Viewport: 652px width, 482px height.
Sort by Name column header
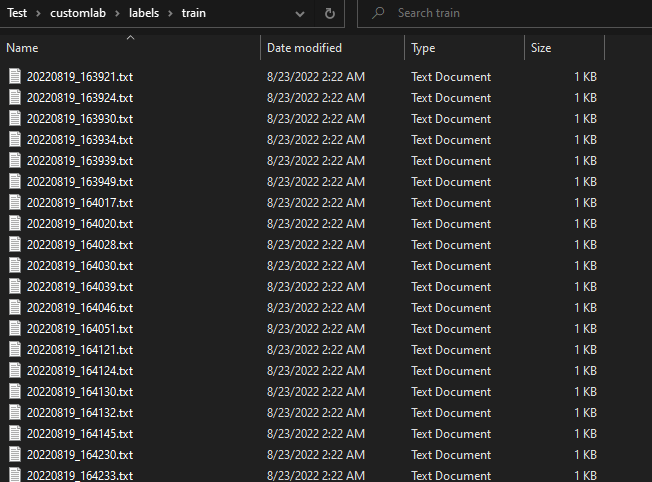(130, 48)
